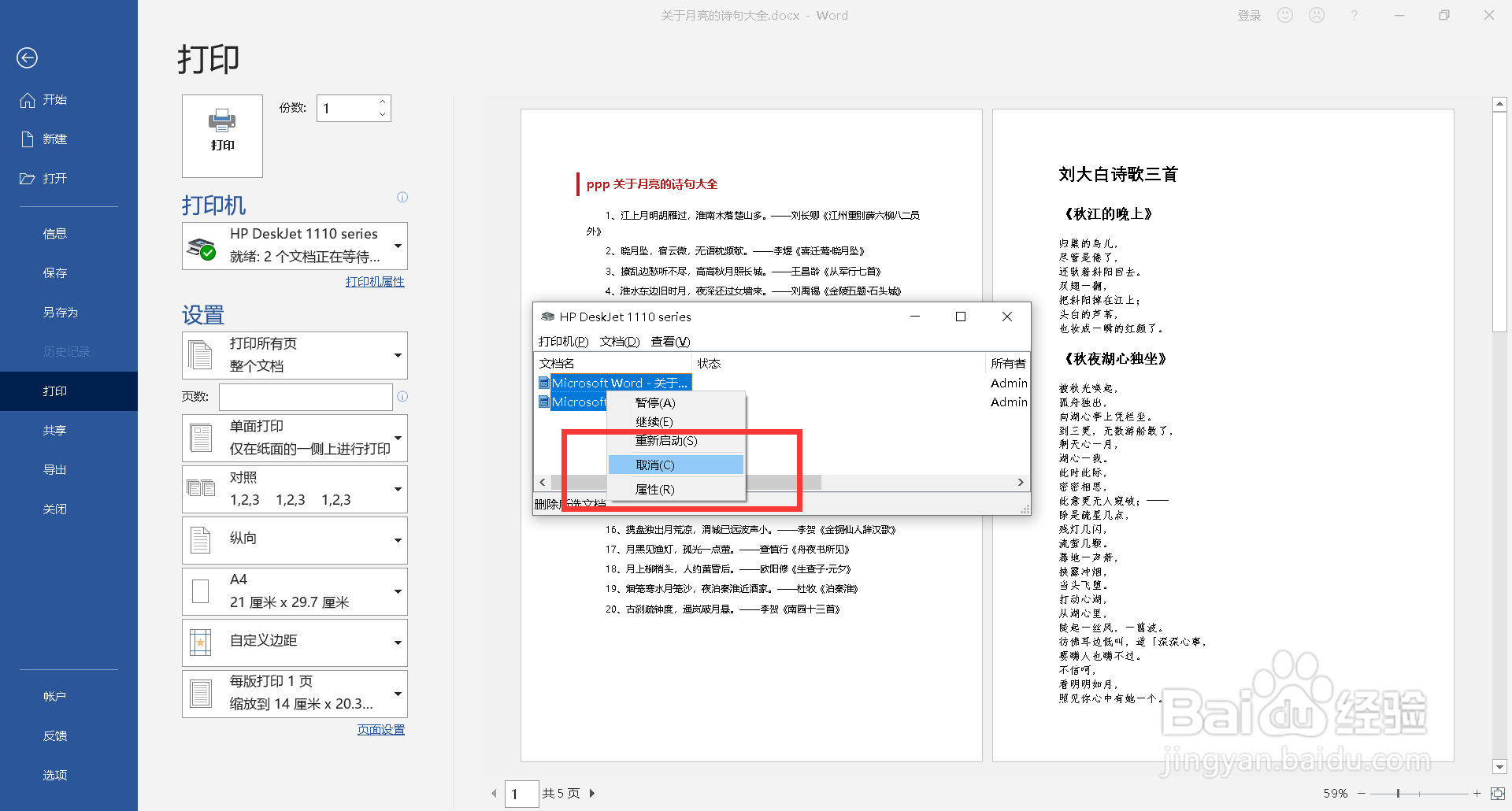
Task: Click the smiley feedback icon
Action: 1285,15
